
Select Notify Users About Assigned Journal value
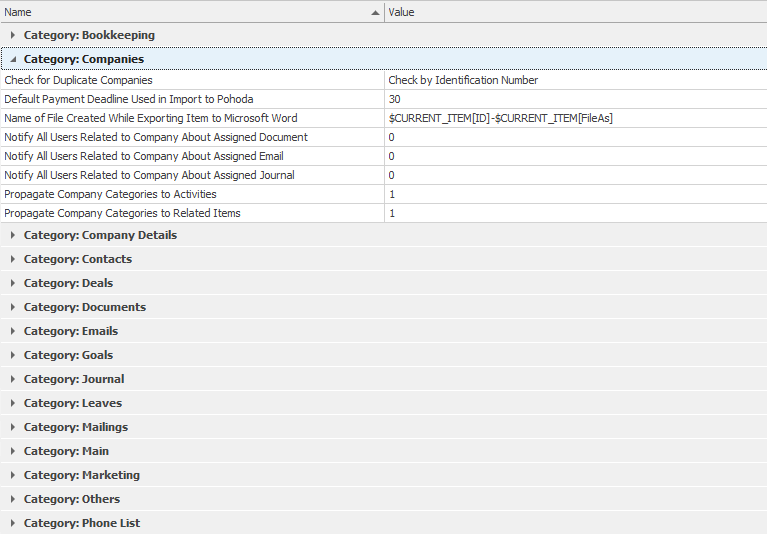tap(576, 176)
